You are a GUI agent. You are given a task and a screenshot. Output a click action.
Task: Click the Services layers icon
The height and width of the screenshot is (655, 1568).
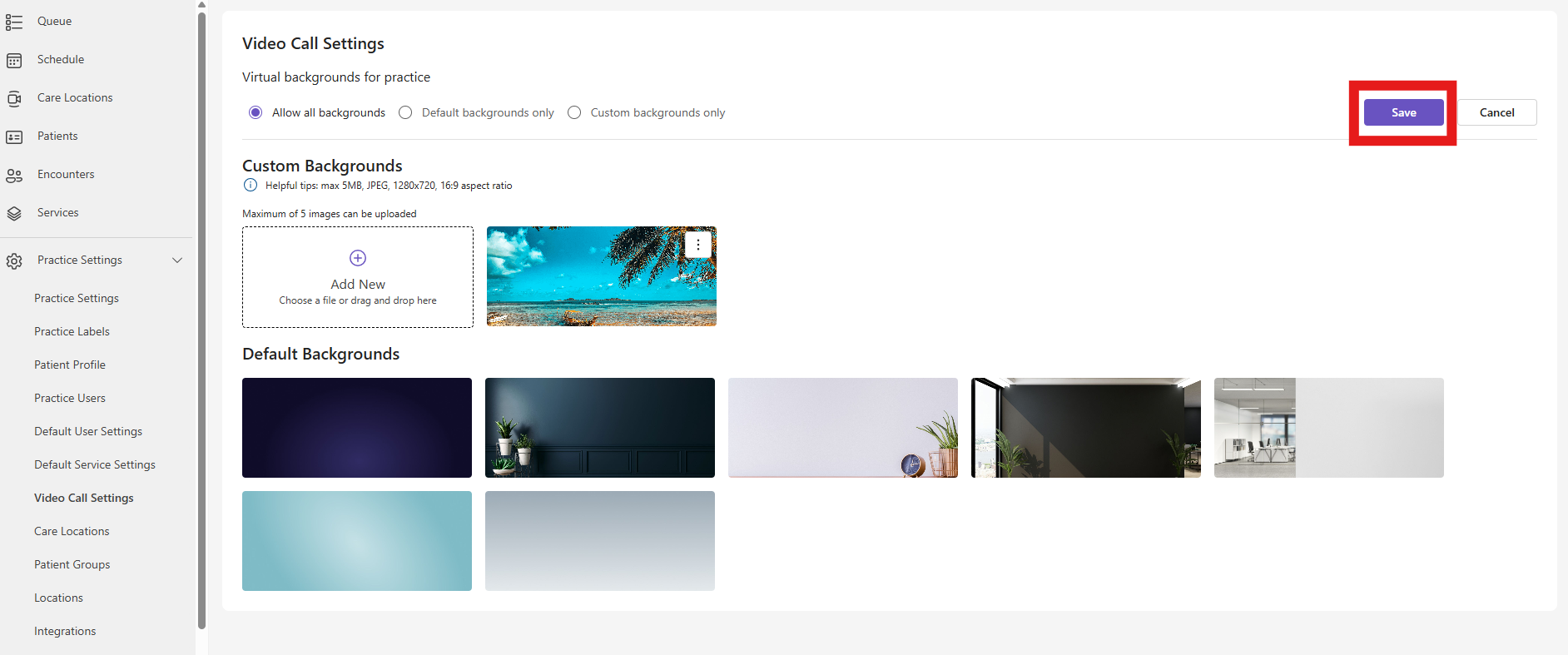click(14, 213)
